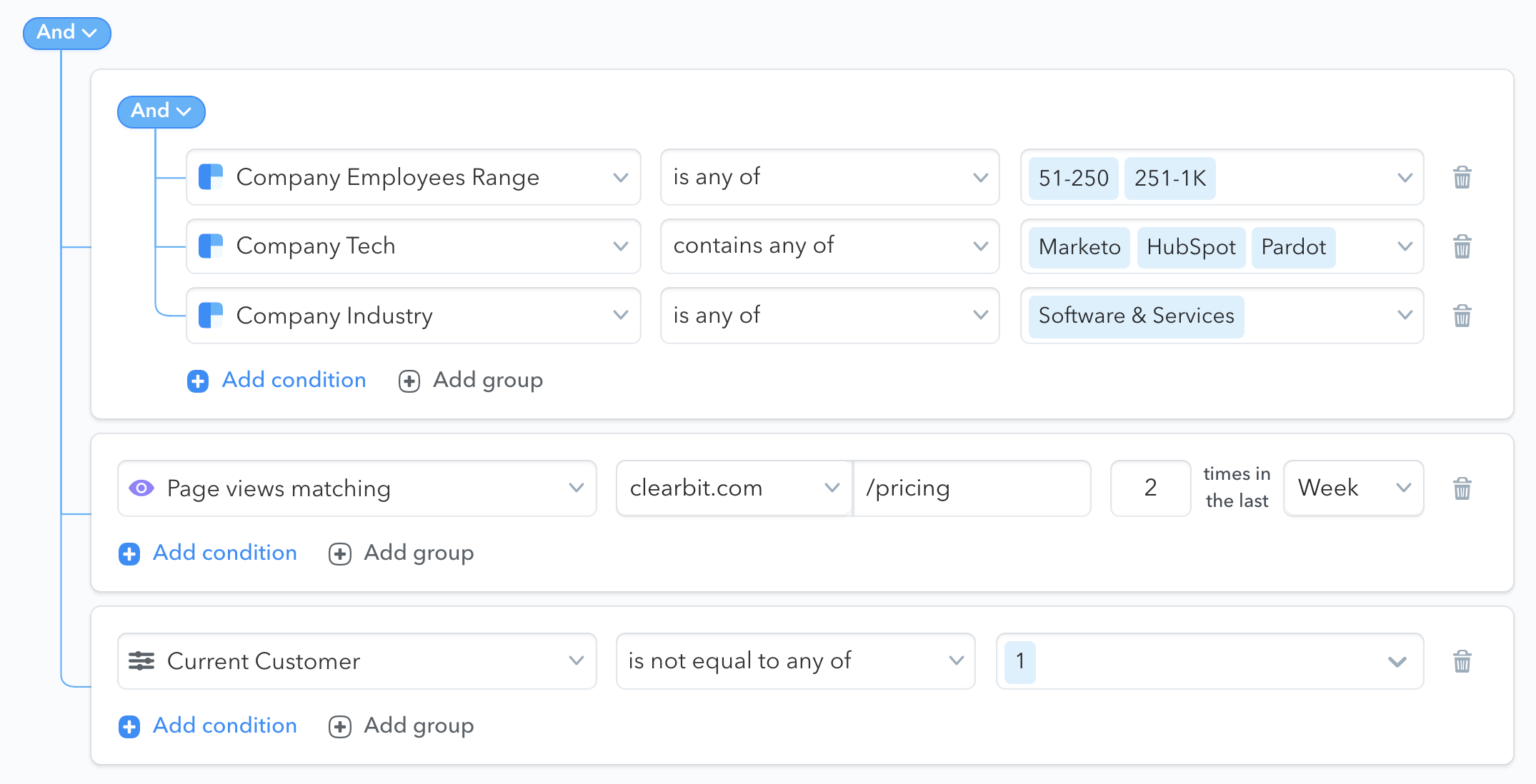
Task: Click Add condition in the nested group
Action: 293,380
